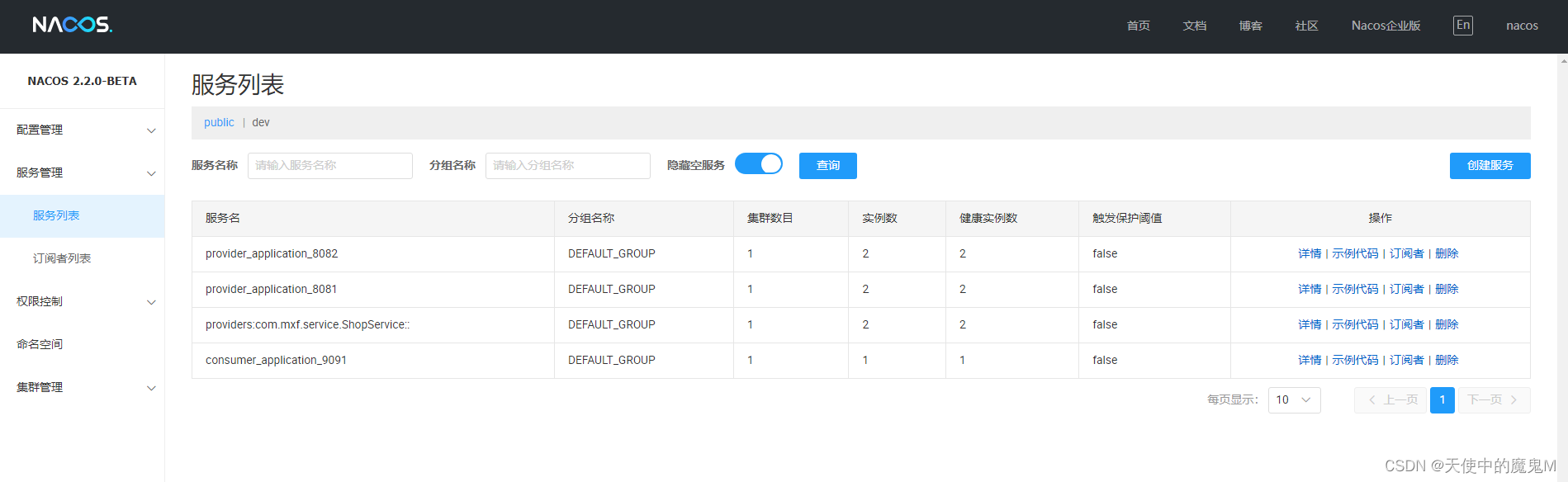Screen dimensions: 1568x482
Task: Open 博客 in top navigation
Action: [1251, 26]
